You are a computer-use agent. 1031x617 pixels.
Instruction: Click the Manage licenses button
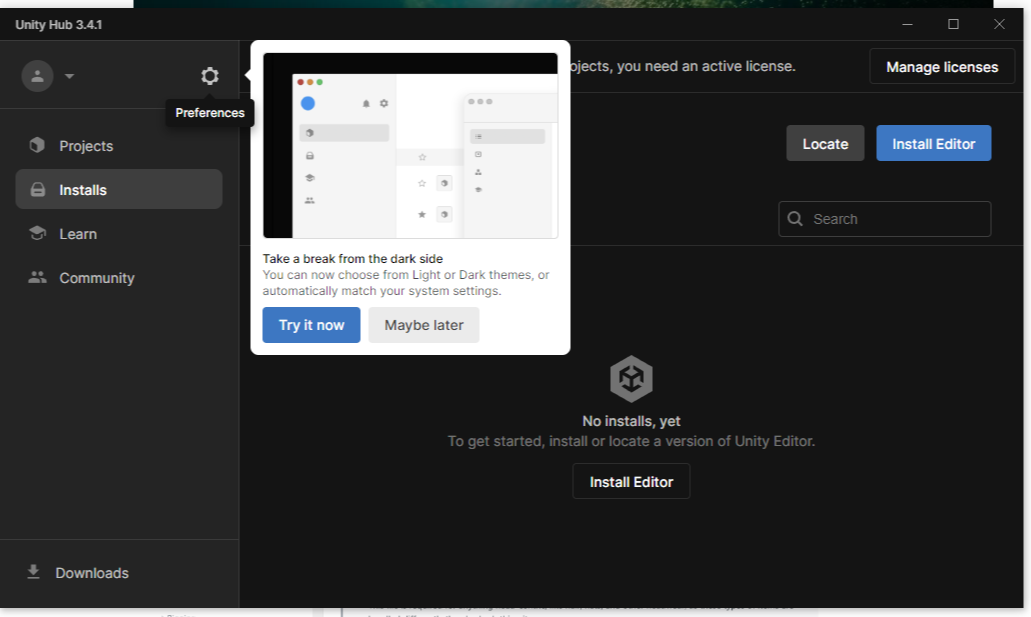(x=942, y=66)
